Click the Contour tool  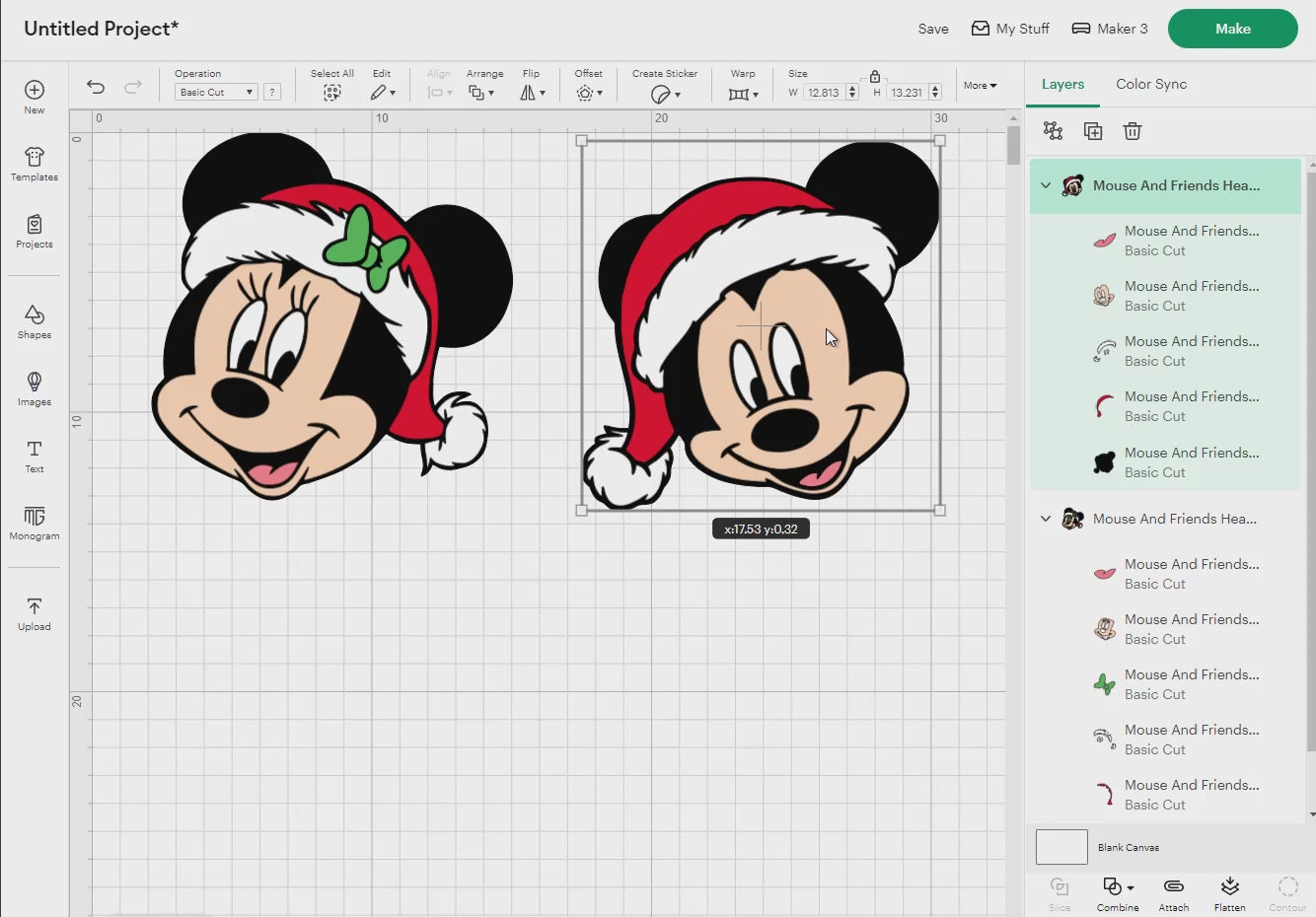pos(1287,893)
